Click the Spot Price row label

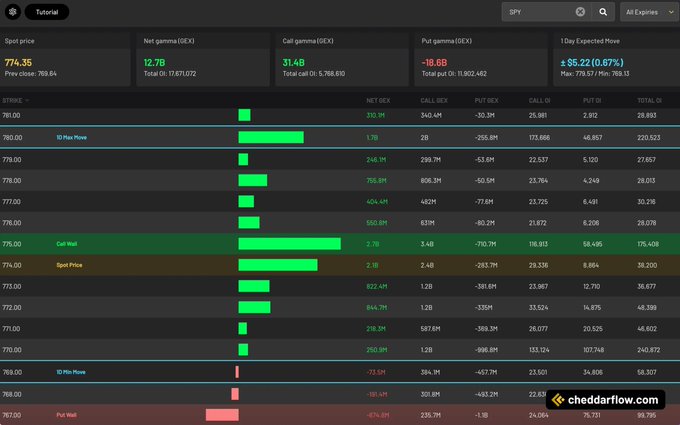coord(69,265)
